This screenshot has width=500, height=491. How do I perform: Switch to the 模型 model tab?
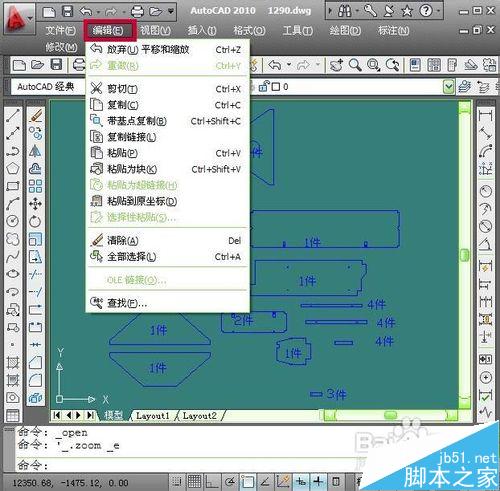[113, 416]
